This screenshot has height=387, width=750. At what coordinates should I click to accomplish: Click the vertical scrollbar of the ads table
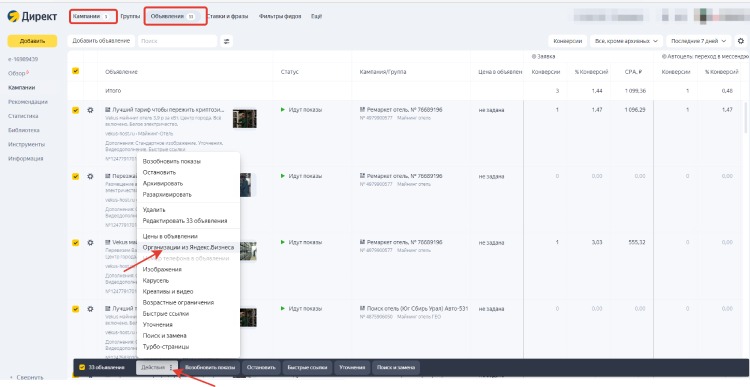(746, 117)
